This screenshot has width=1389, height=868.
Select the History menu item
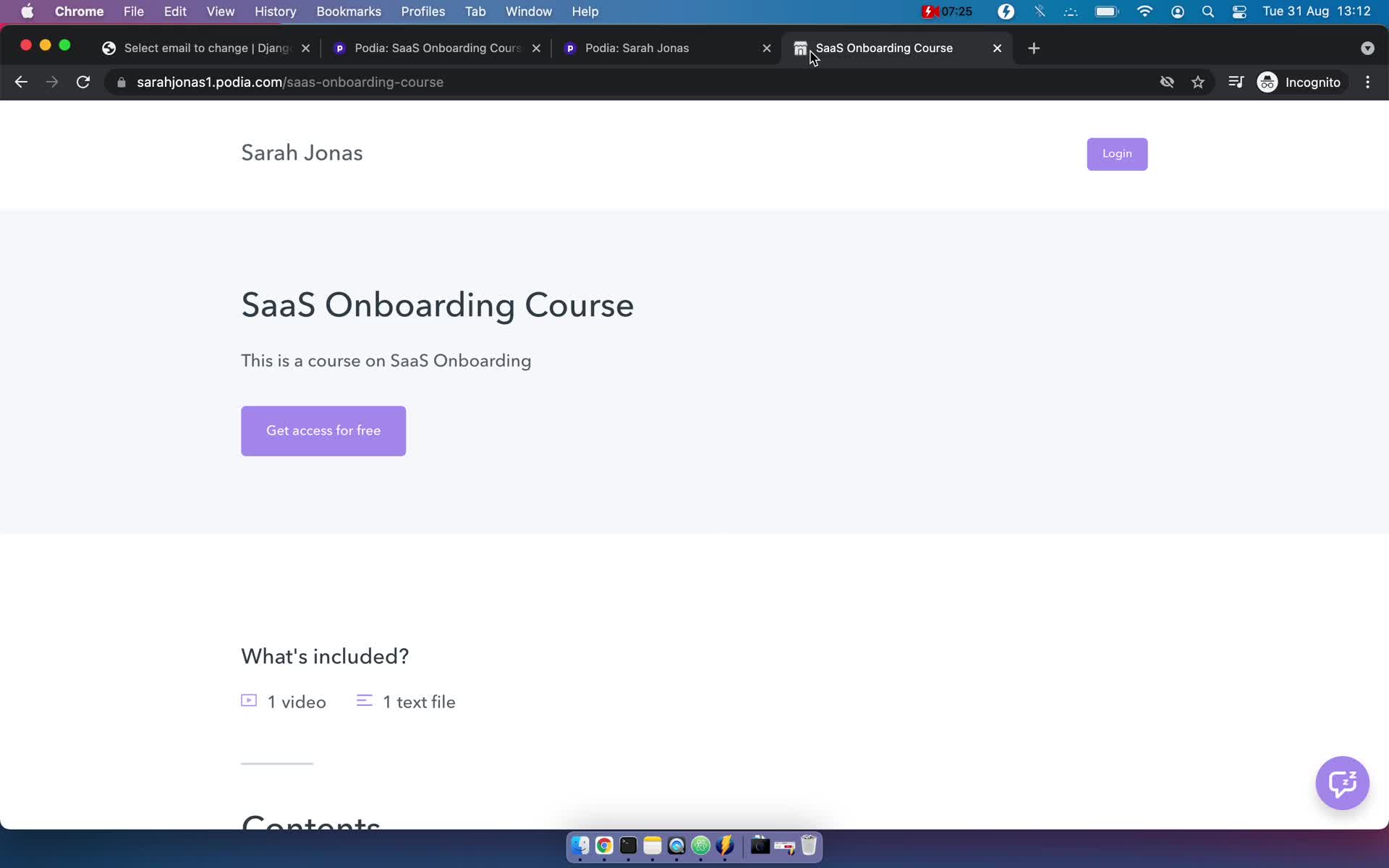pyautogui.click(x=276, y=11)
